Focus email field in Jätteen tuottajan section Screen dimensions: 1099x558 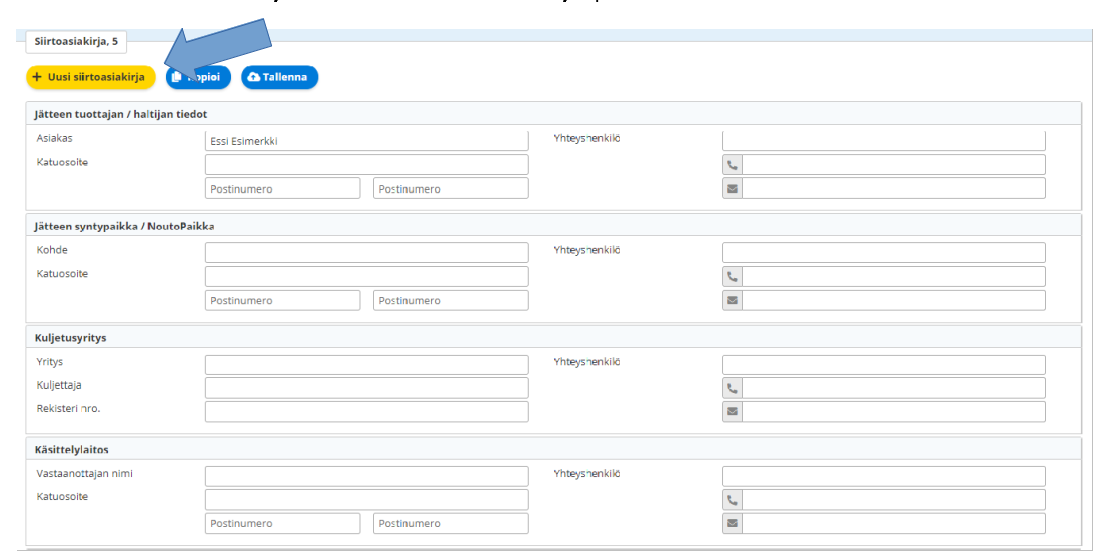click(894, 189)
